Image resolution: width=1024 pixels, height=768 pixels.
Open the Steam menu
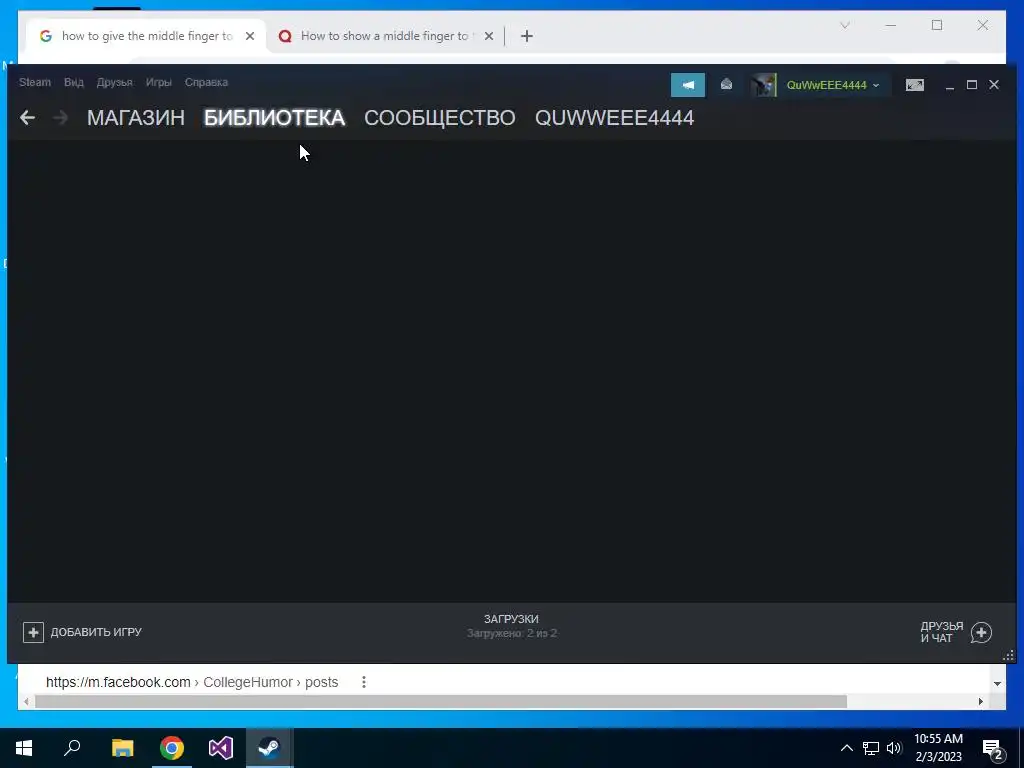click(x=35, y=82)
